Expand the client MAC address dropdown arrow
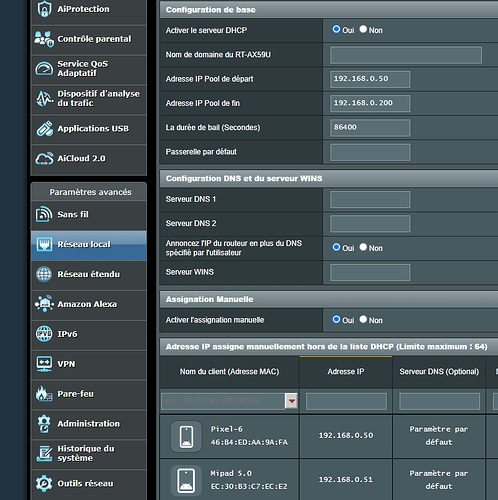This screenshot has width=498, height=500. [x=292, y=401]
